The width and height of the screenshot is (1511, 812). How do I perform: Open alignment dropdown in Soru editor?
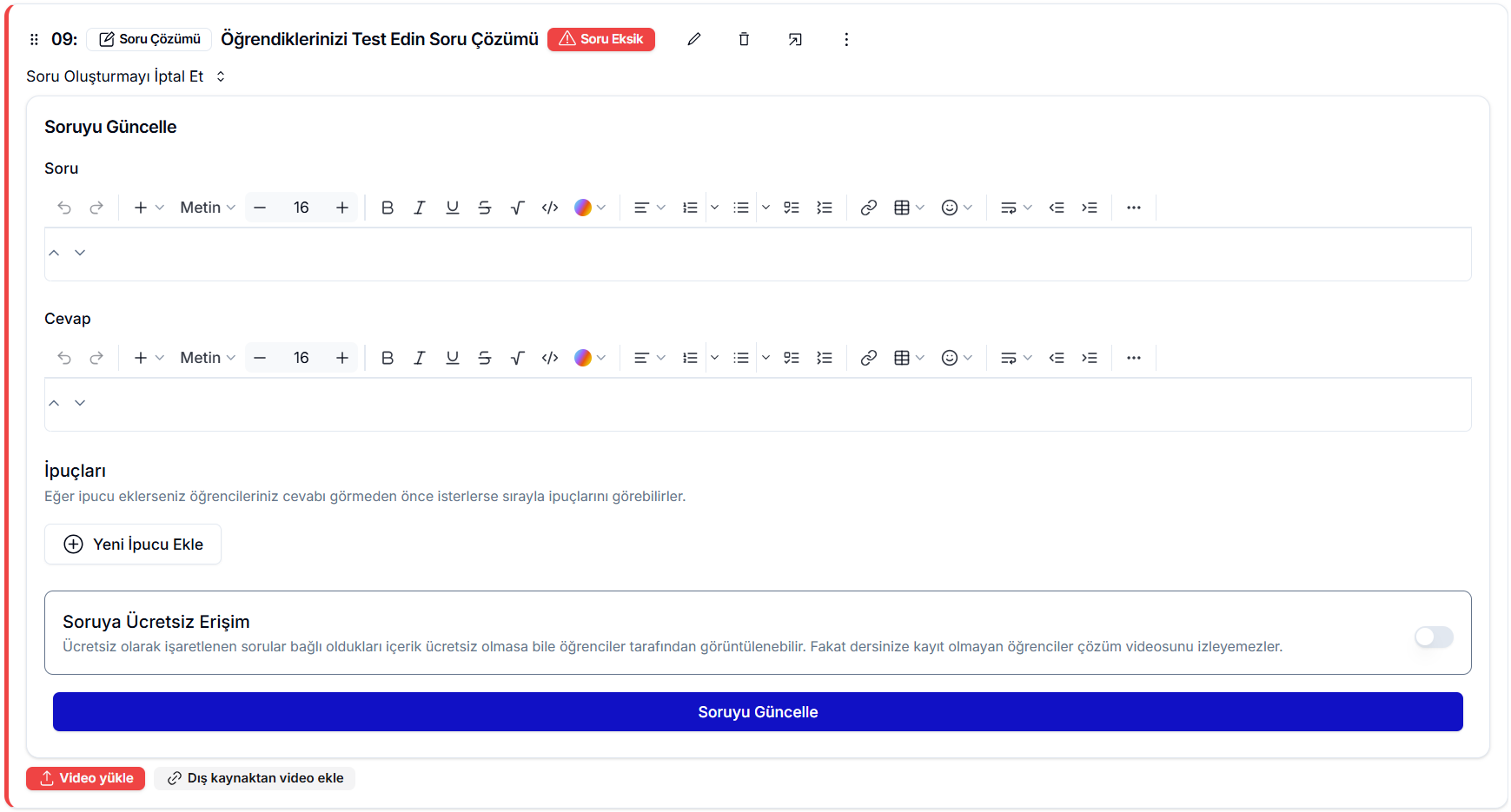click(649, 208)
